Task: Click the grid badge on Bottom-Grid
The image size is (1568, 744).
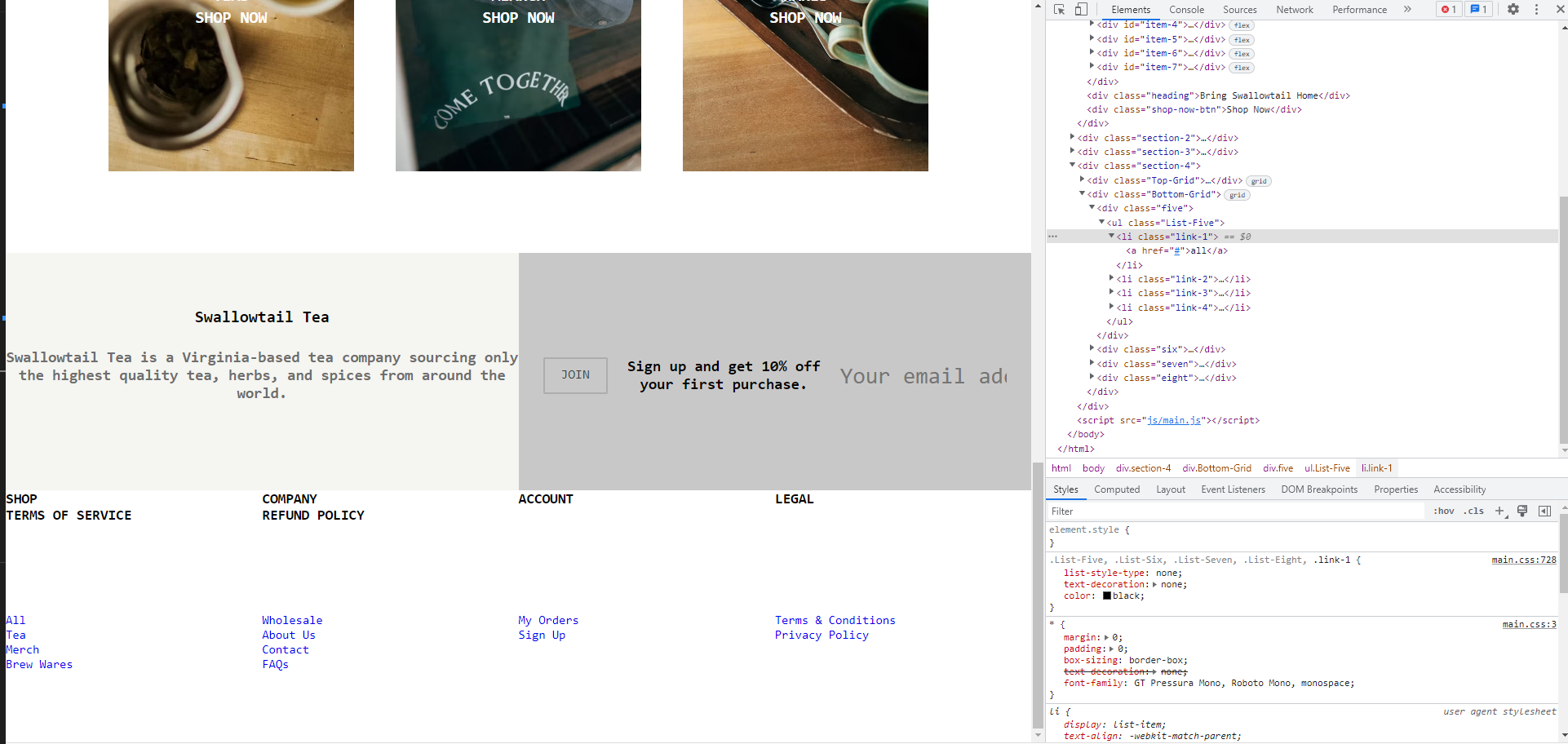Action: click(x=1238, y=195)
